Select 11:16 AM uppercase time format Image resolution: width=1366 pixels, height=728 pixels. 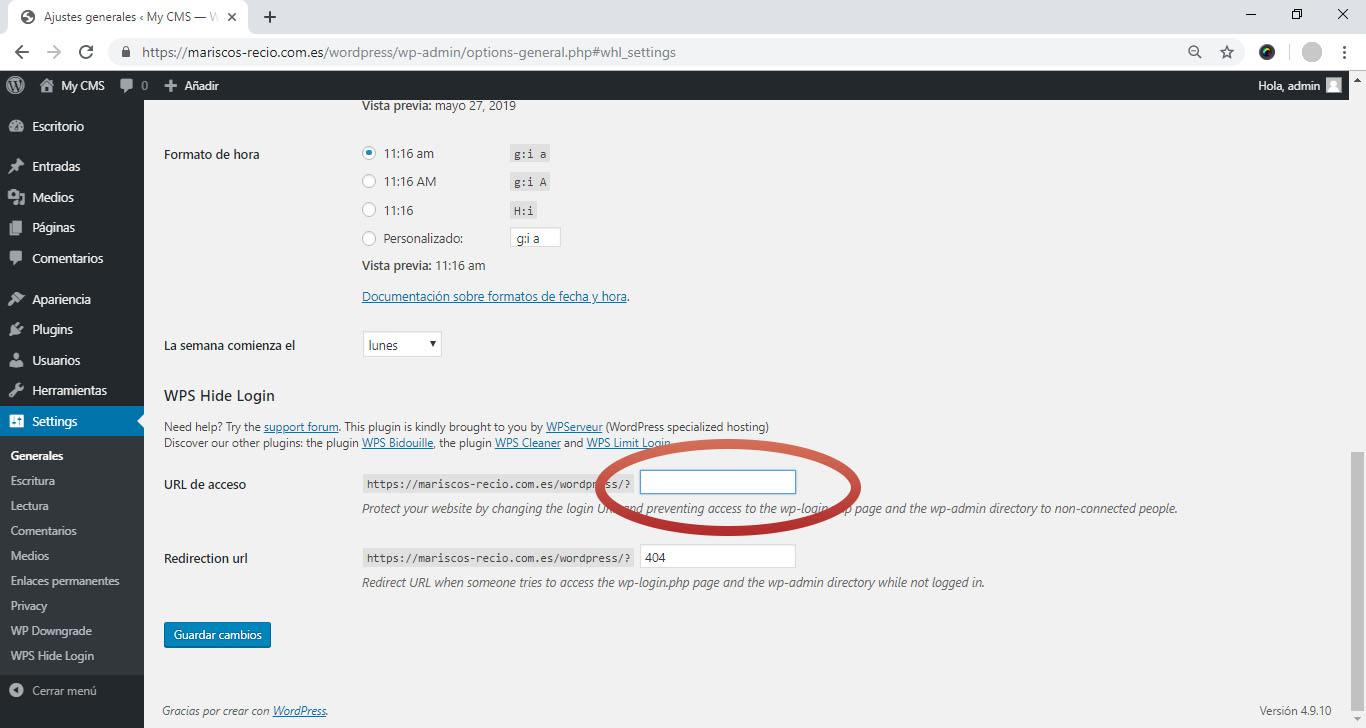point(369,182)
